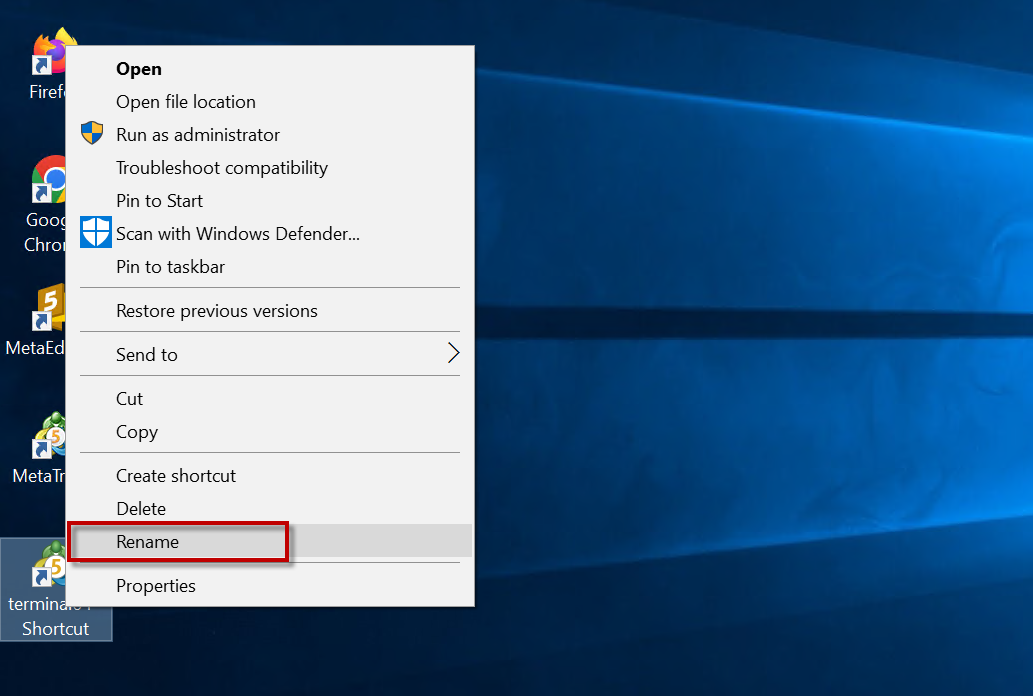Click the Firefox desktop shortcut icon

[46, 55]
